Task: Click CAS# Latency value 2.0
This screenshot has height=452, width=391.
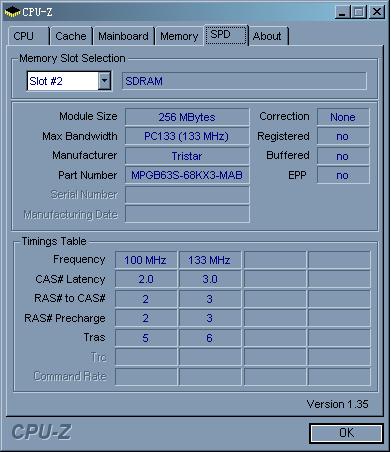Action: tap(146, 279)
